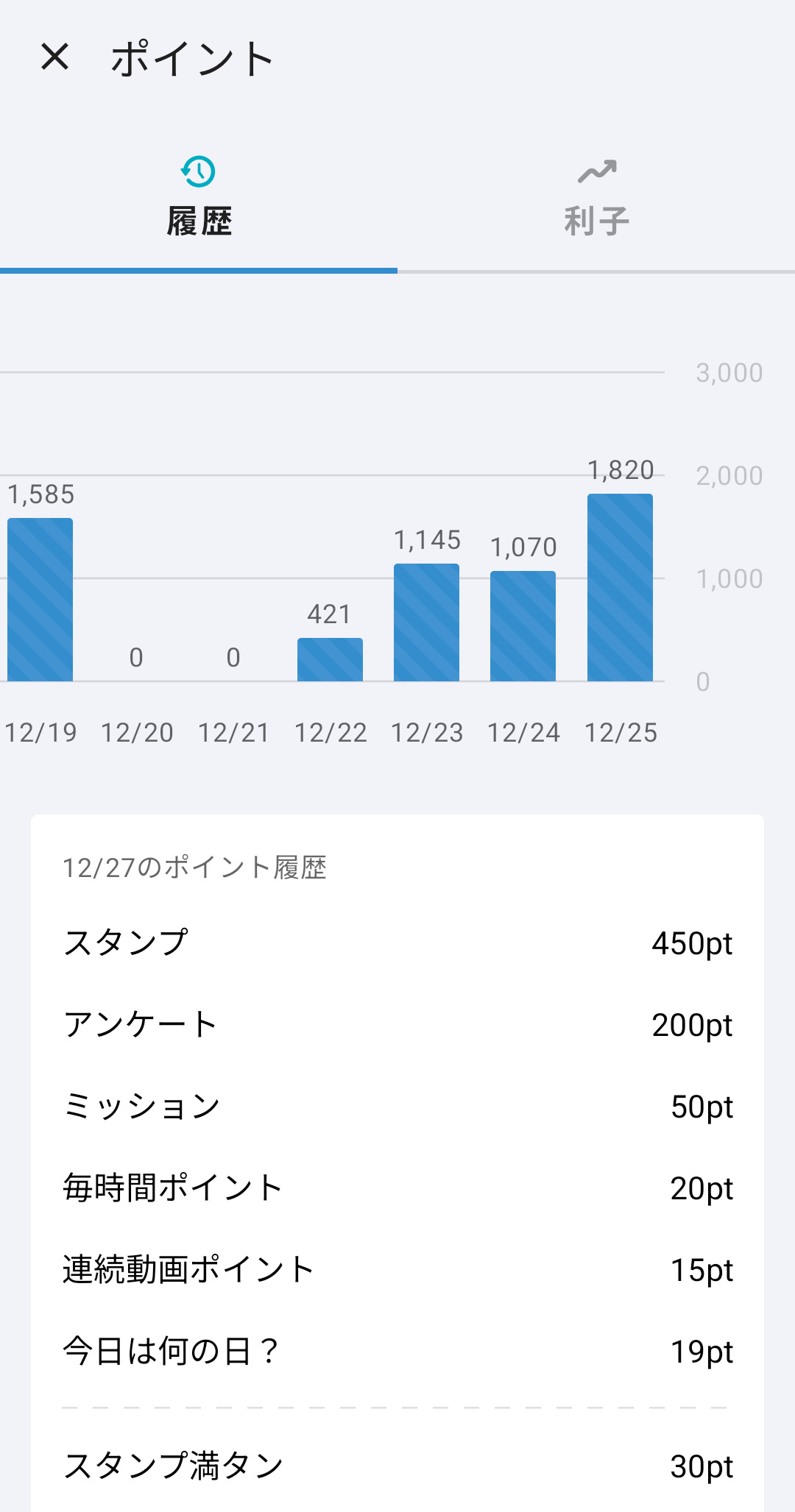This screenshot has height=1512, width=795.
Task: Tap the 毎時間ポイント 20pt row
Action: (397, 1188)
